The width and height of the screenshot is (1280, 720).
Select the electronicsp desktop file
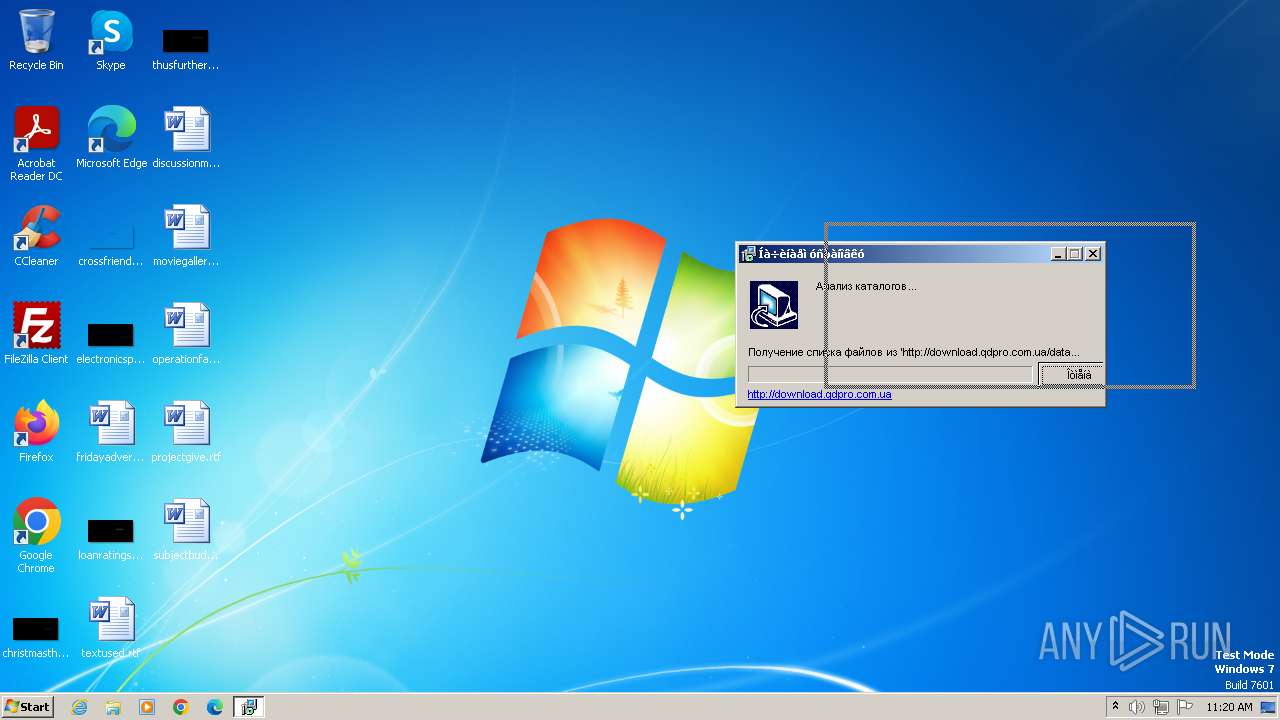click(111, 340)
